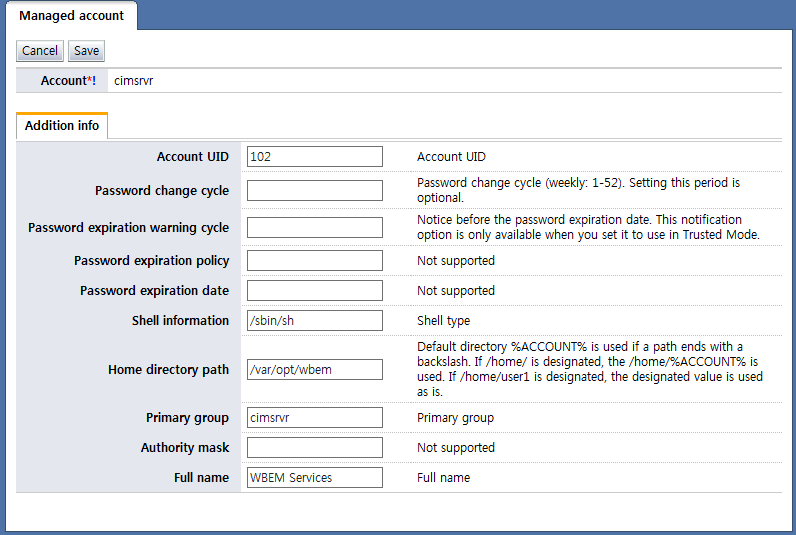Focus the Full name input field

315,478
